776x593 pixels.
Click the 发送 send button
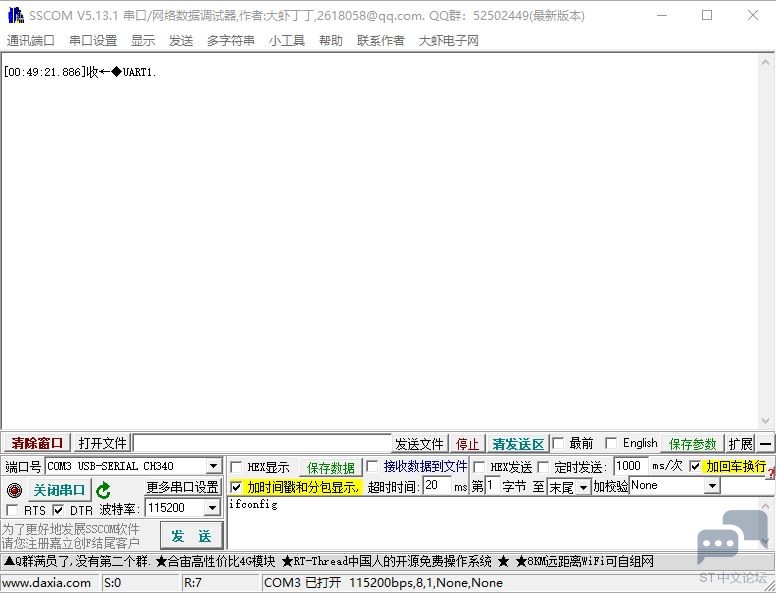[192, 536]
